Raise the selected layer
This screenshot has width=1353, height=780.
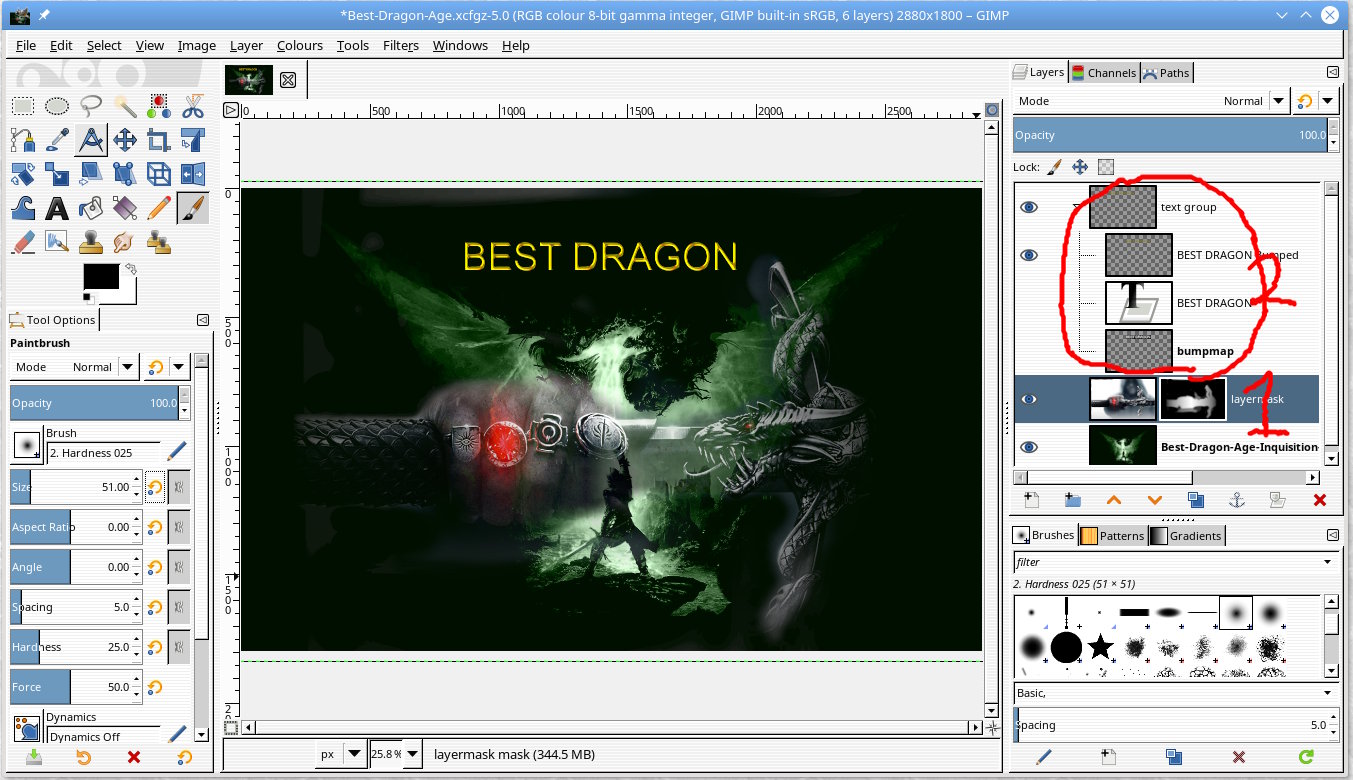[x=1113, y=500]
